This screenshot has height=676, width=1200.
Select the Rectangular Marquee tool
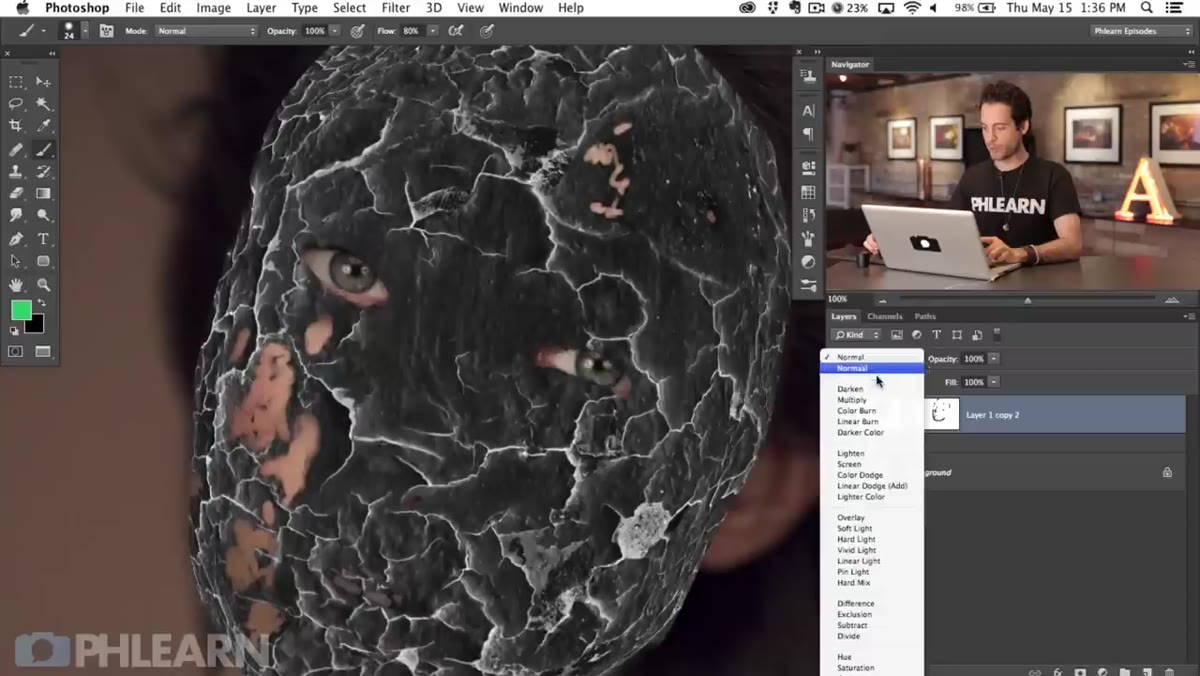coord(16,82)
